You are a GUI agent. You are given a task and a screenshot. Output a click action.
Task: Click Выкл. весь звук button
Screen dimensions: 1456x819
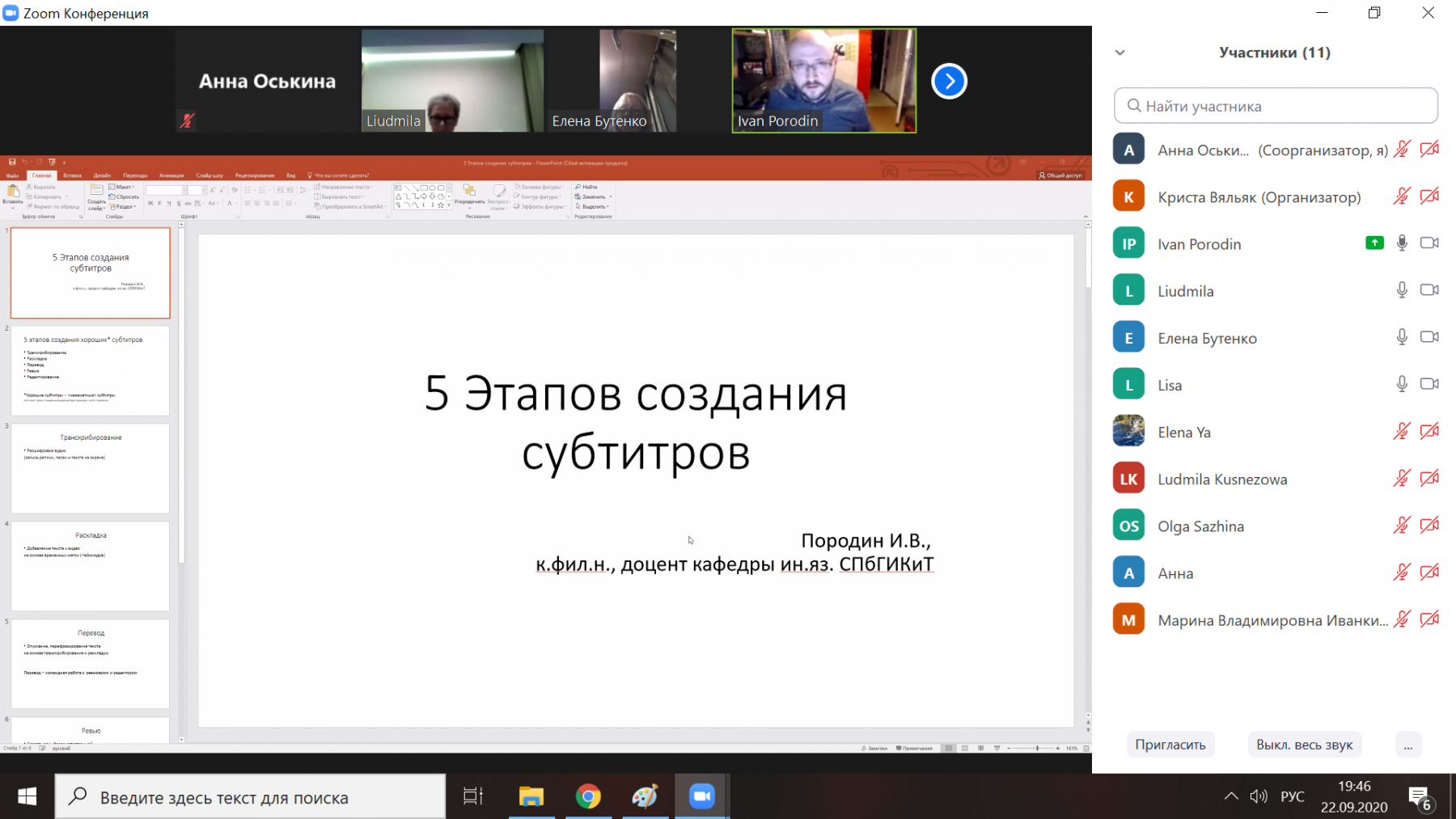click(x=1304, y=745)
